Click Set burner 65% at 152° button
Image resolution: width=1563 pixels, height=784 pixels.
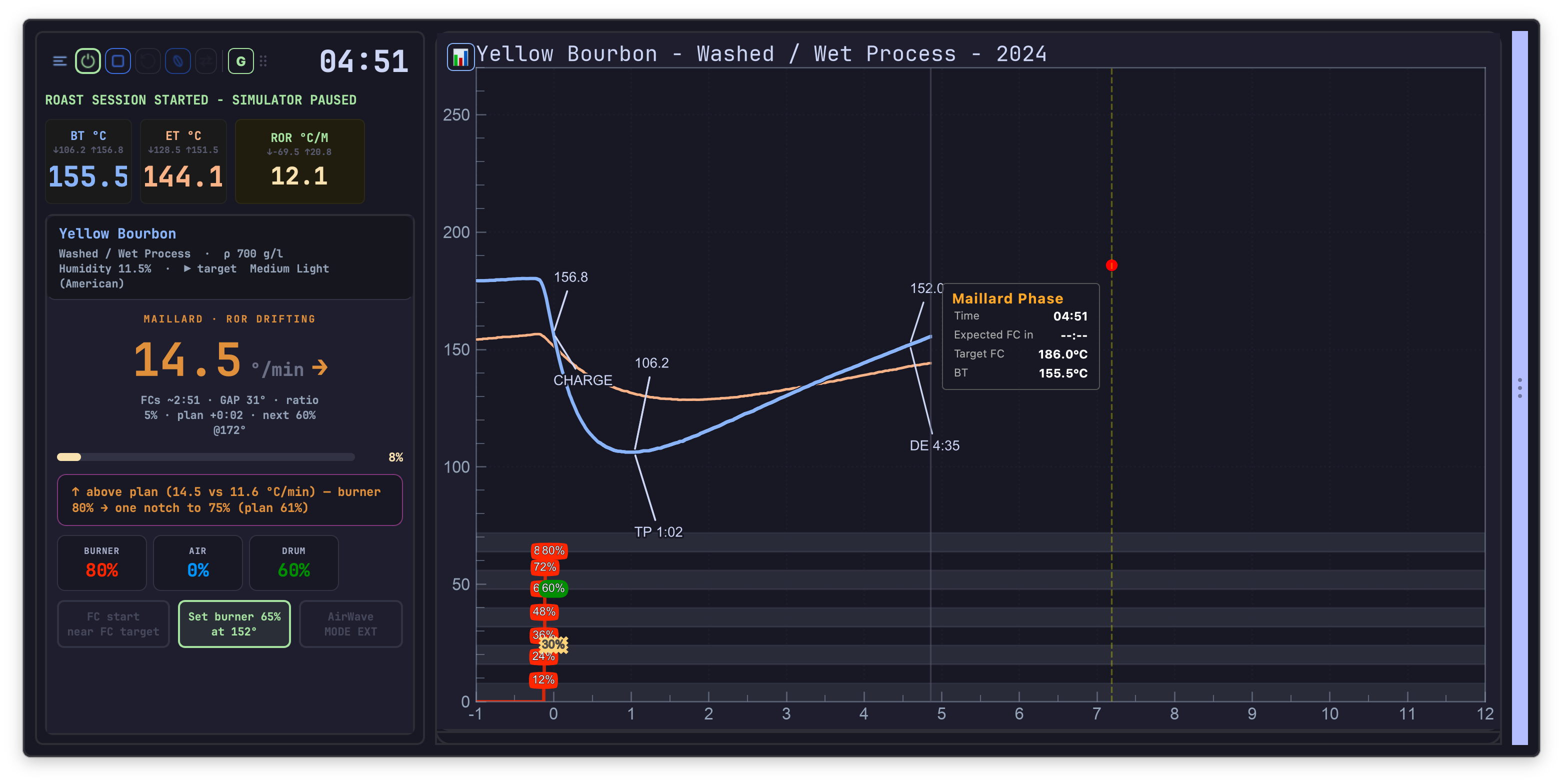point(234,624)
